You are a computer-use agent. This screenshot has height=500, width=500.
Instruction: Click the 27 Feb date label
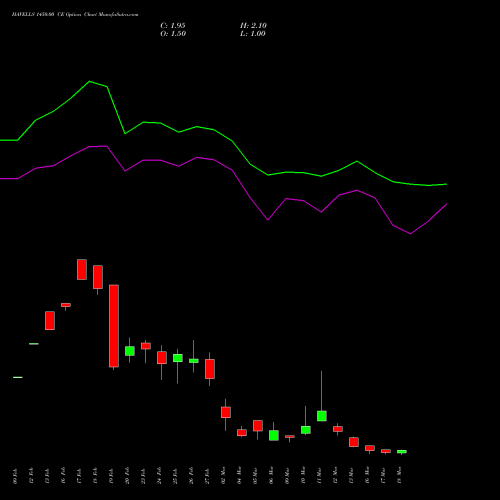click(x=207, y=476)
